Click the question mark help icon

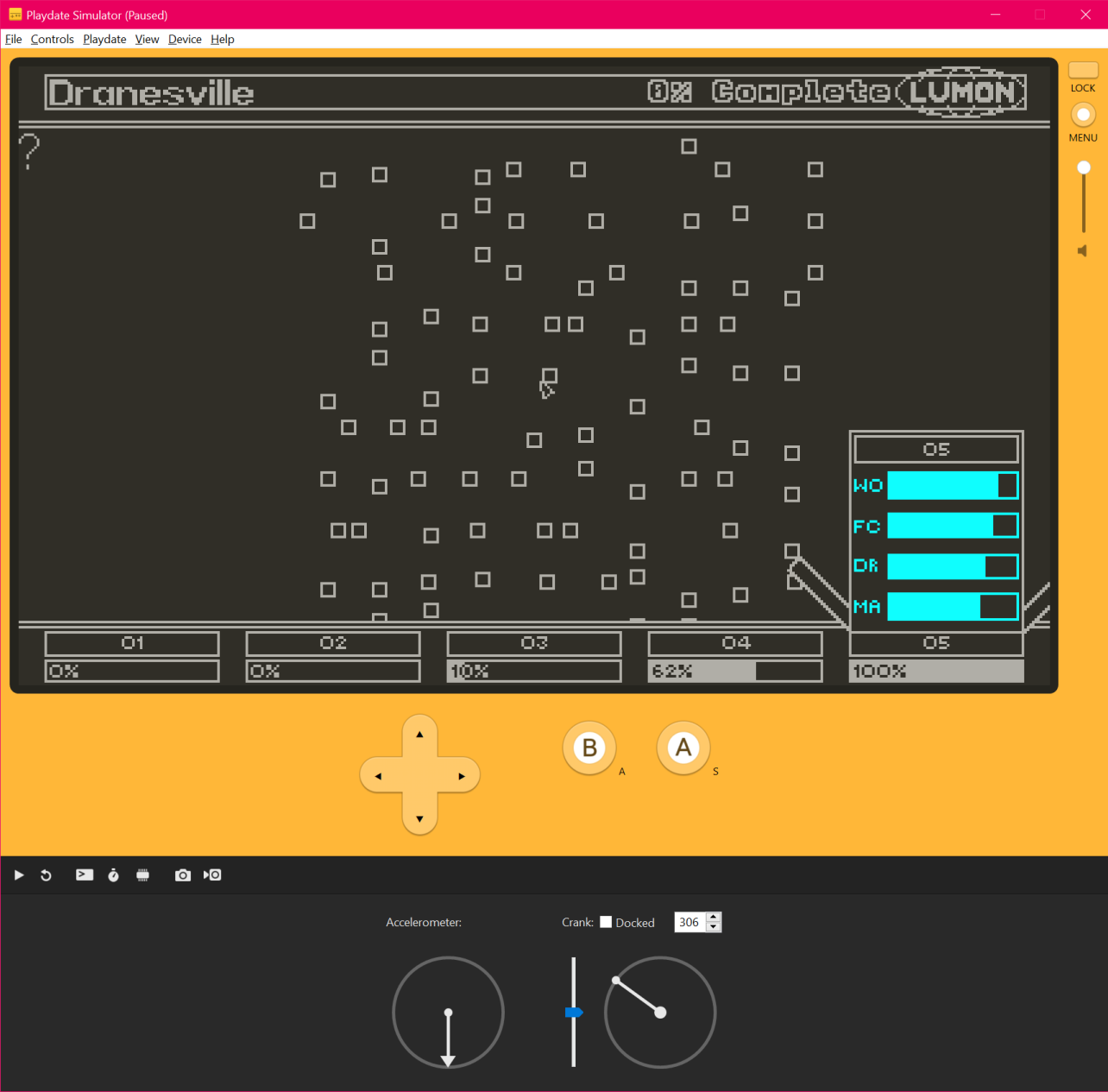point(29,151)
